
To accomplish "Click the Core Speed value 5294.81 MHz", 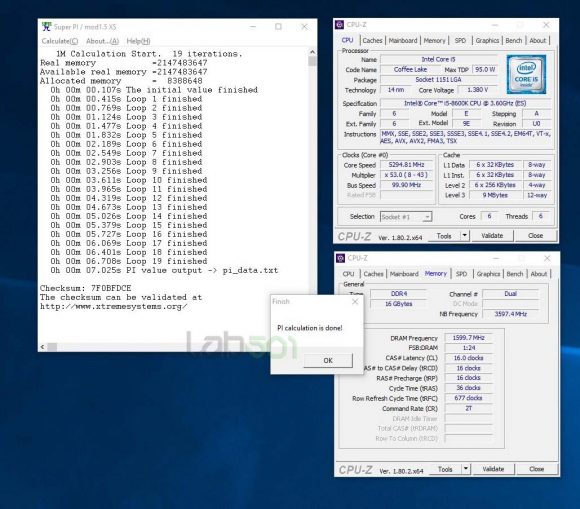I will (407, 165).
